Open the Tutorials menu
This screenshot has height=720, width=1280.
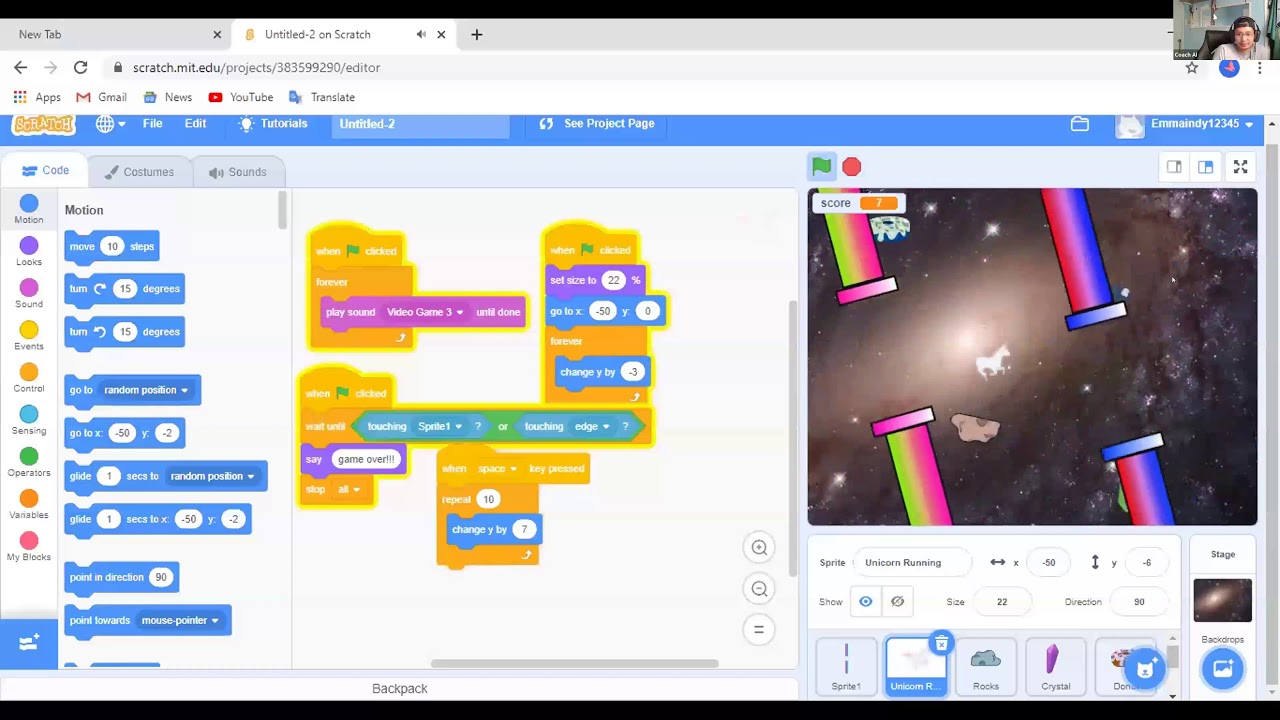(x=273, y=124)
